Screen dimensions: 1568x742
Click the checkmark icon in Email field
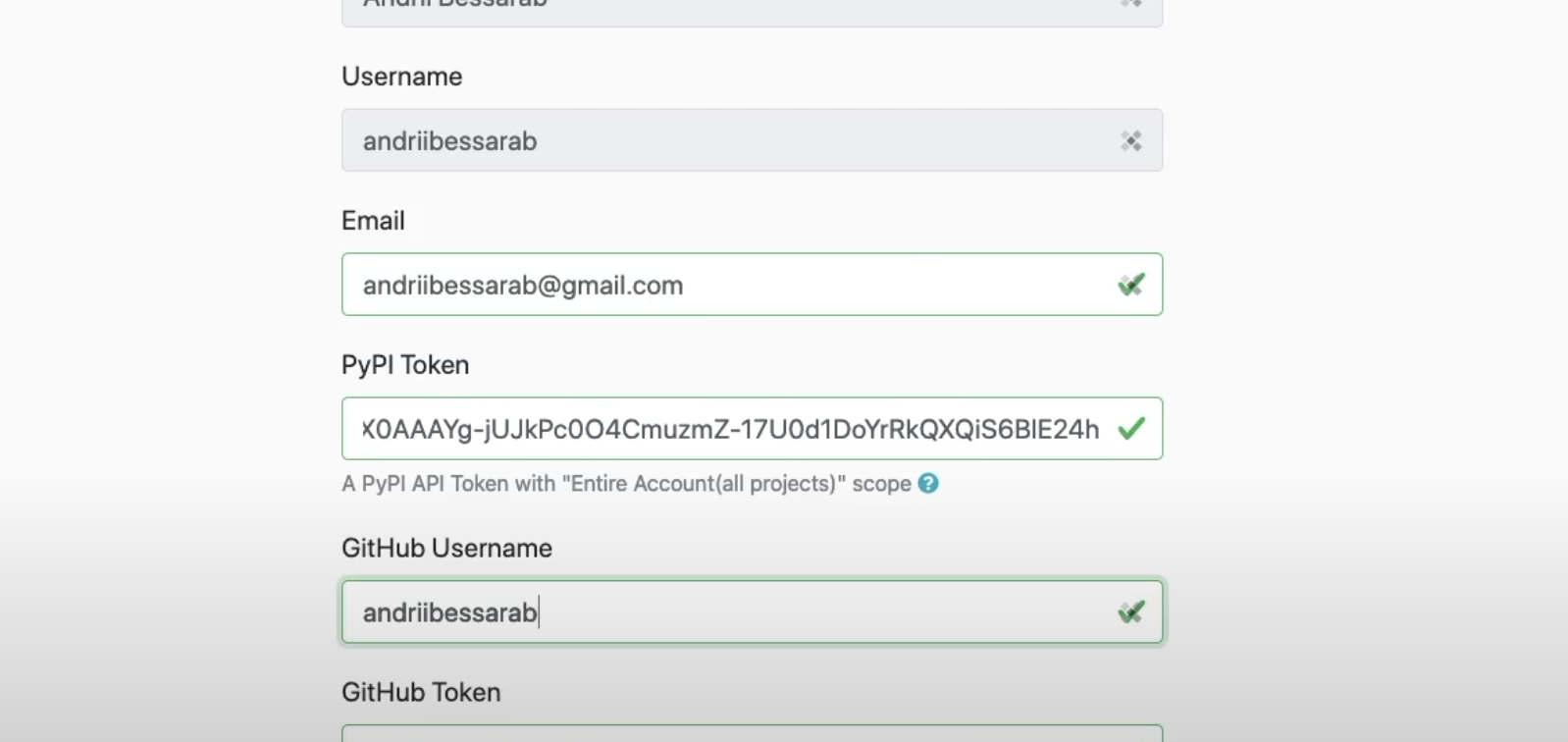tap(1131, 286)
